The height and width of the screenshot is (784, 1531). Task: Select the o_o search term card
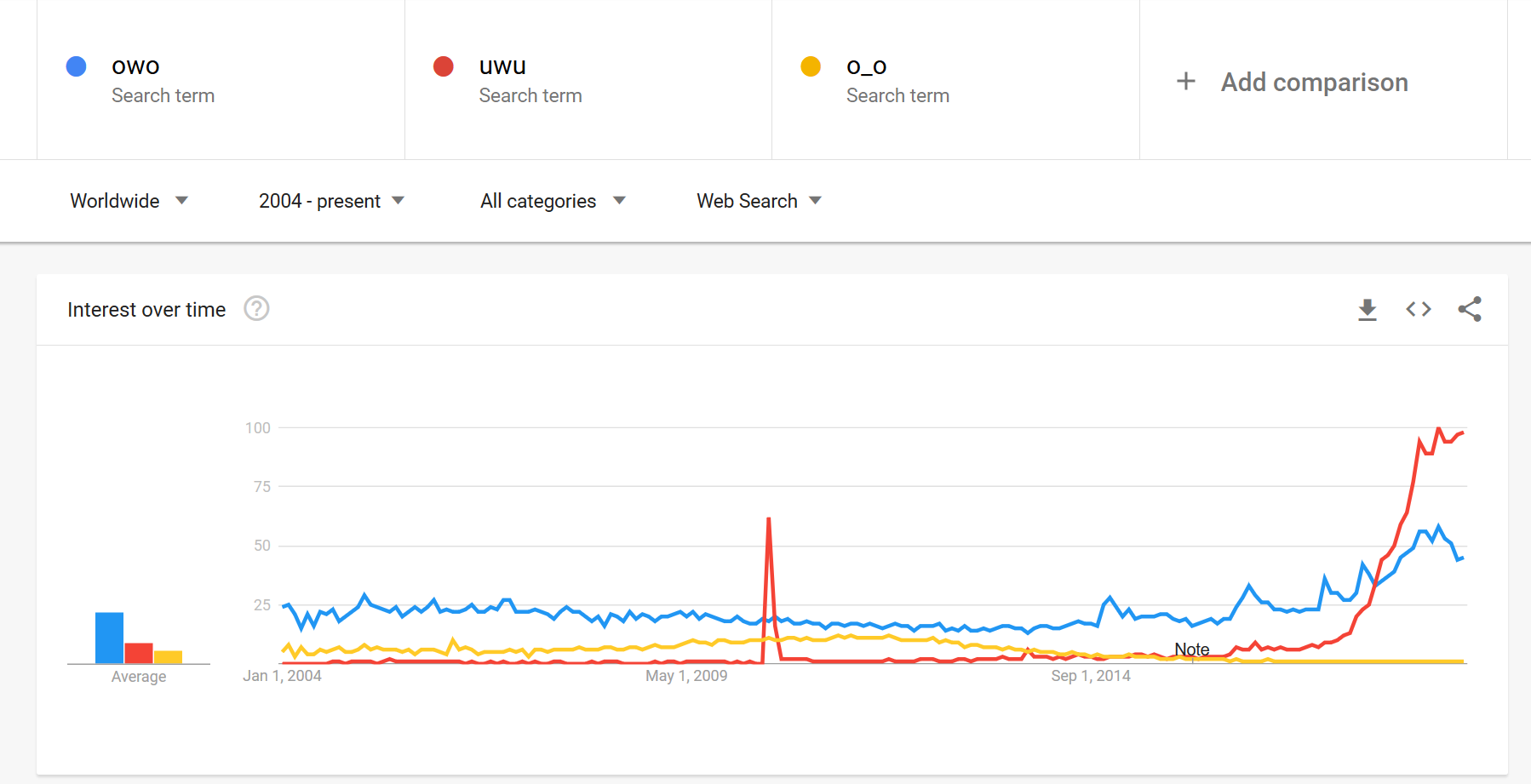[x=955, y=79]
